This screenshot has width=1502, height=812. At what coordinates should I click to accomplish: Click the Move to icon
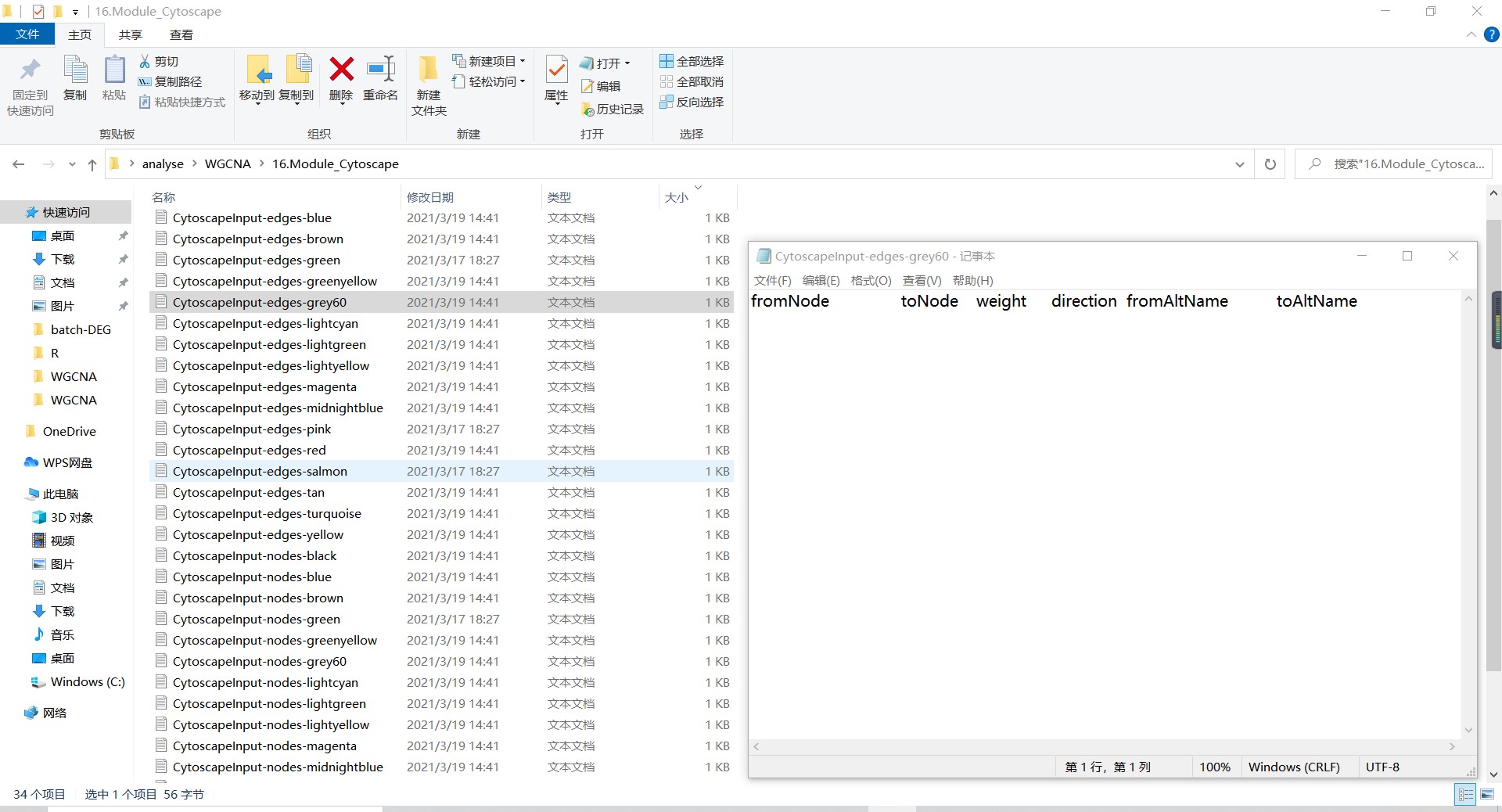tap(257, 70)
